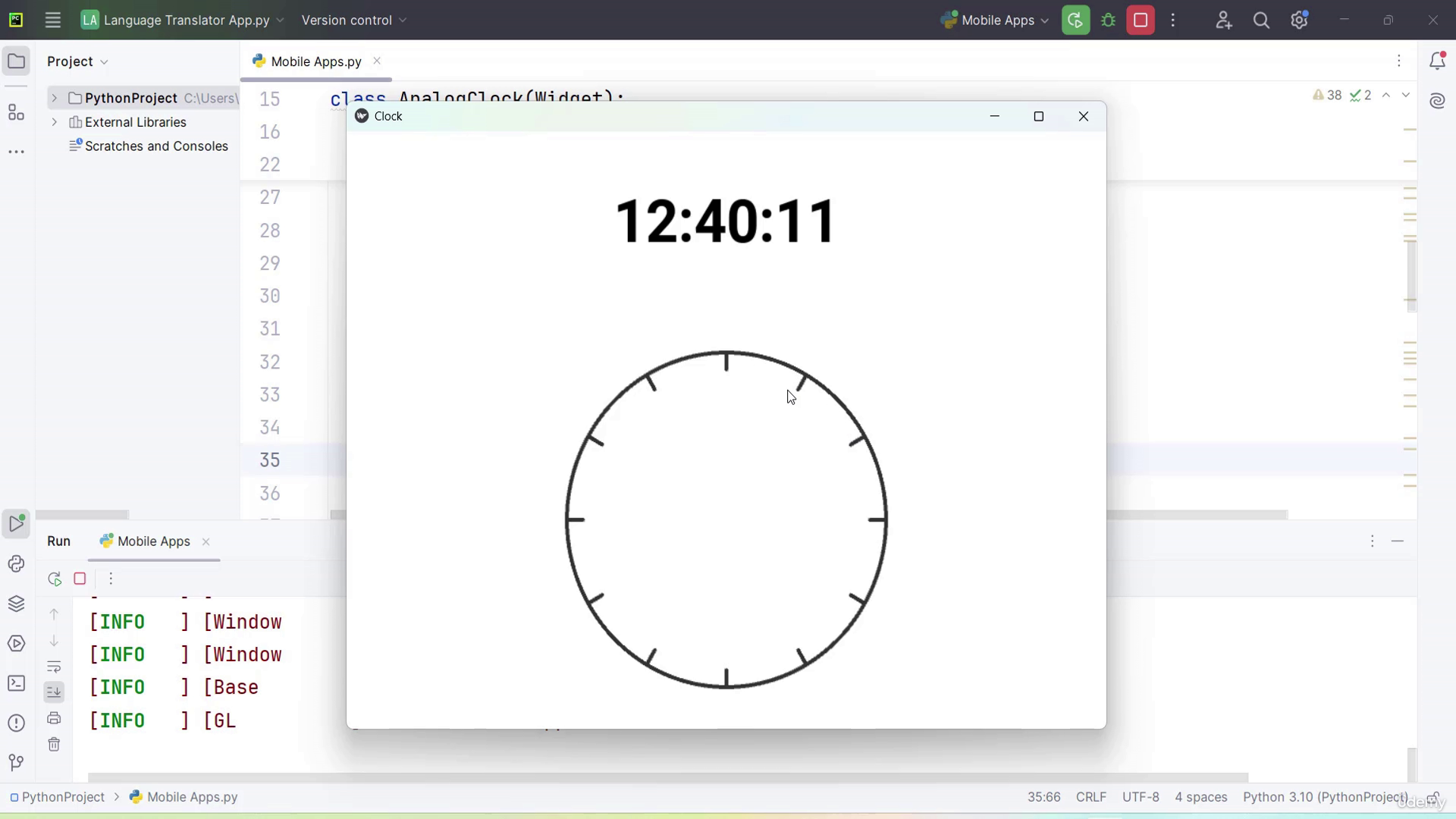1456x819 pixels.
Task: Close the Mobile Apps.py editor tab
Action: pos(377,61)
